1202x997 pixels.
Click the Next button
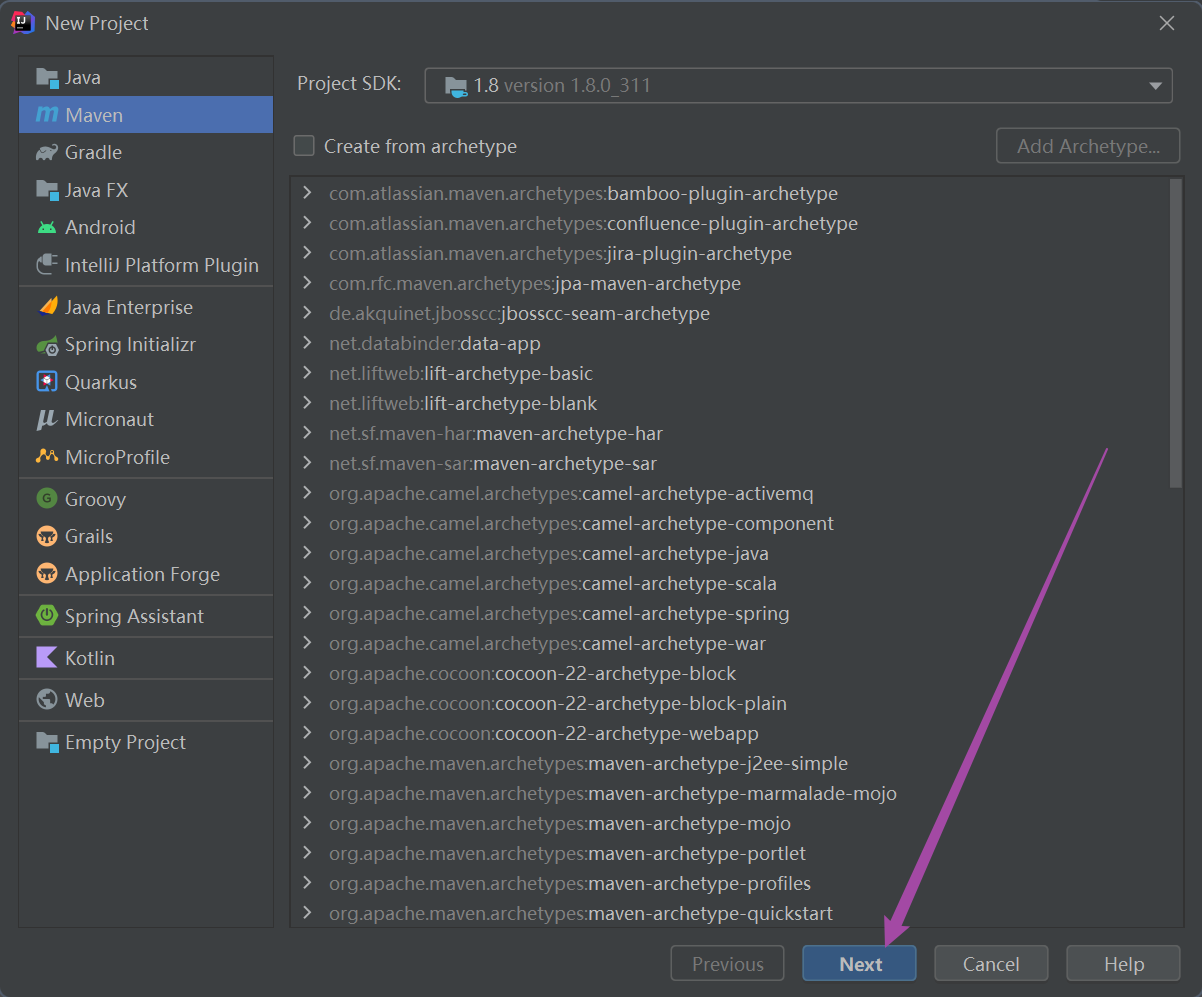coord(859,964)
